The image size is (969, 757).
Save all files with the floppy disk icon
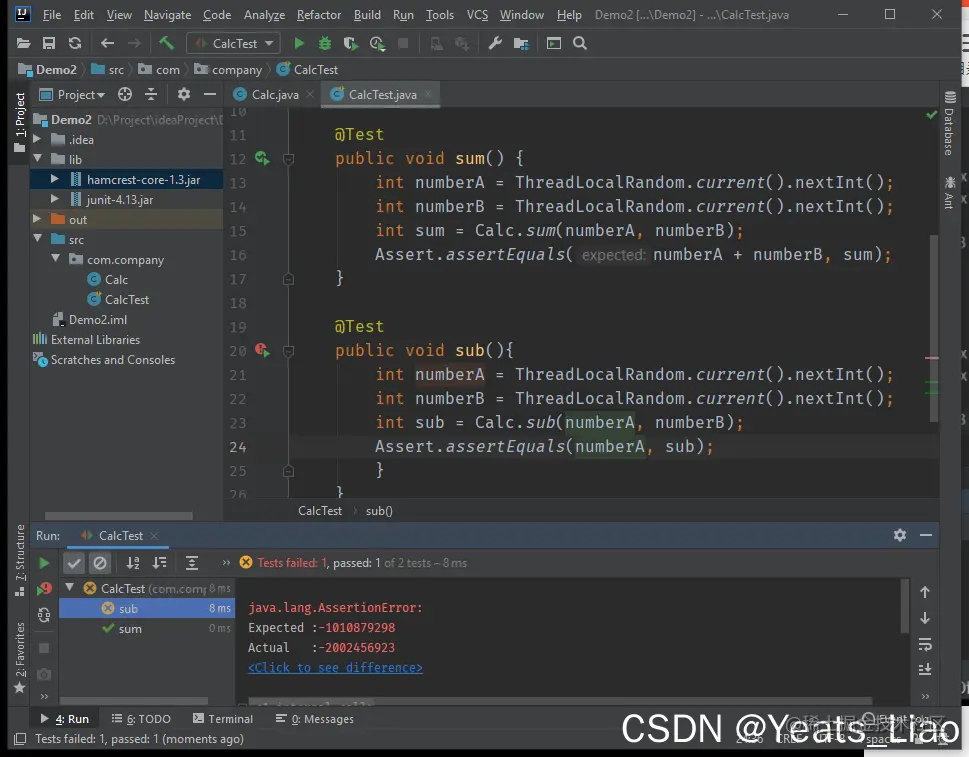tap(49, 43)
